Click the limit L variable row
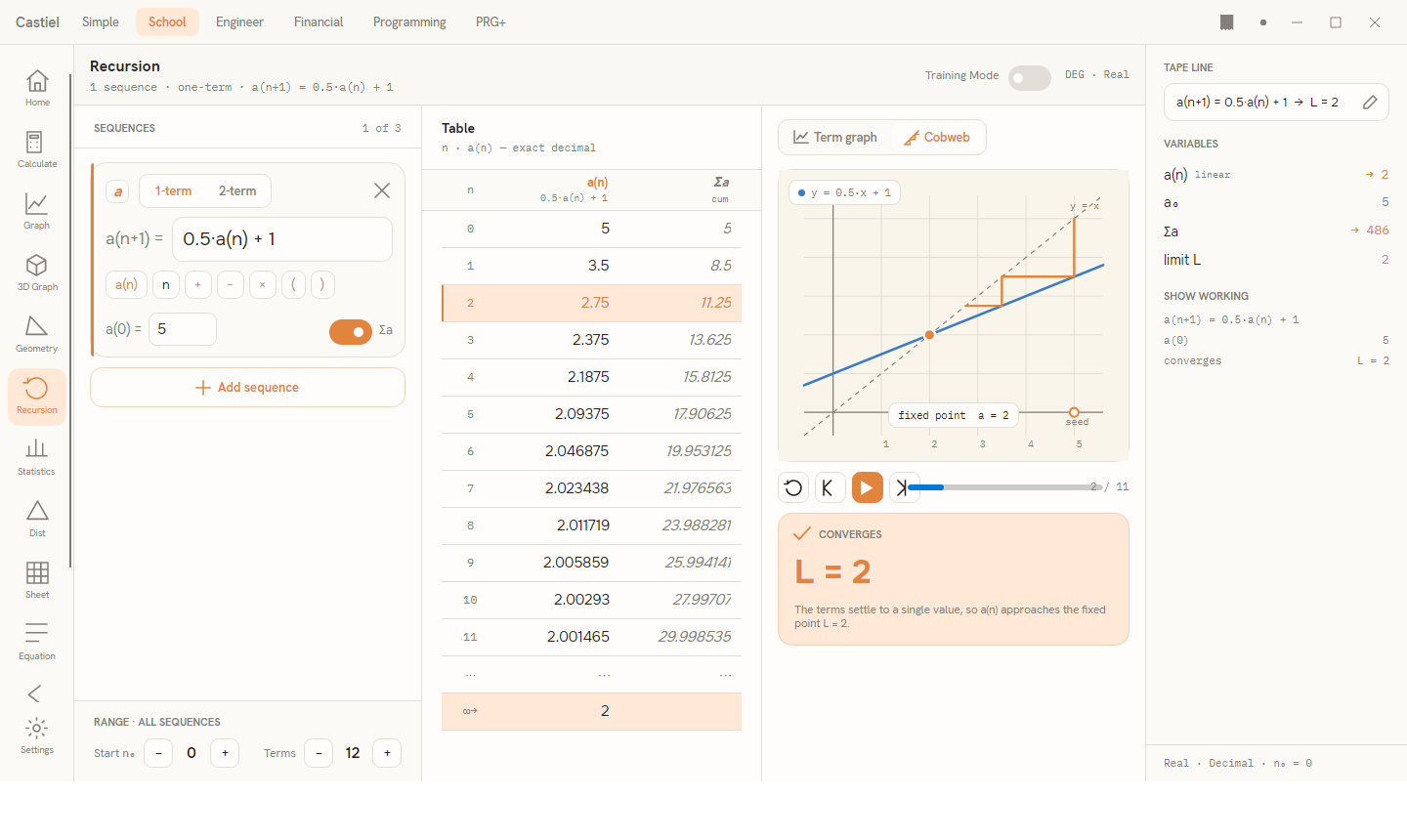The width and height of the screenshot is (1407, 840). [x=1276, y=260]
